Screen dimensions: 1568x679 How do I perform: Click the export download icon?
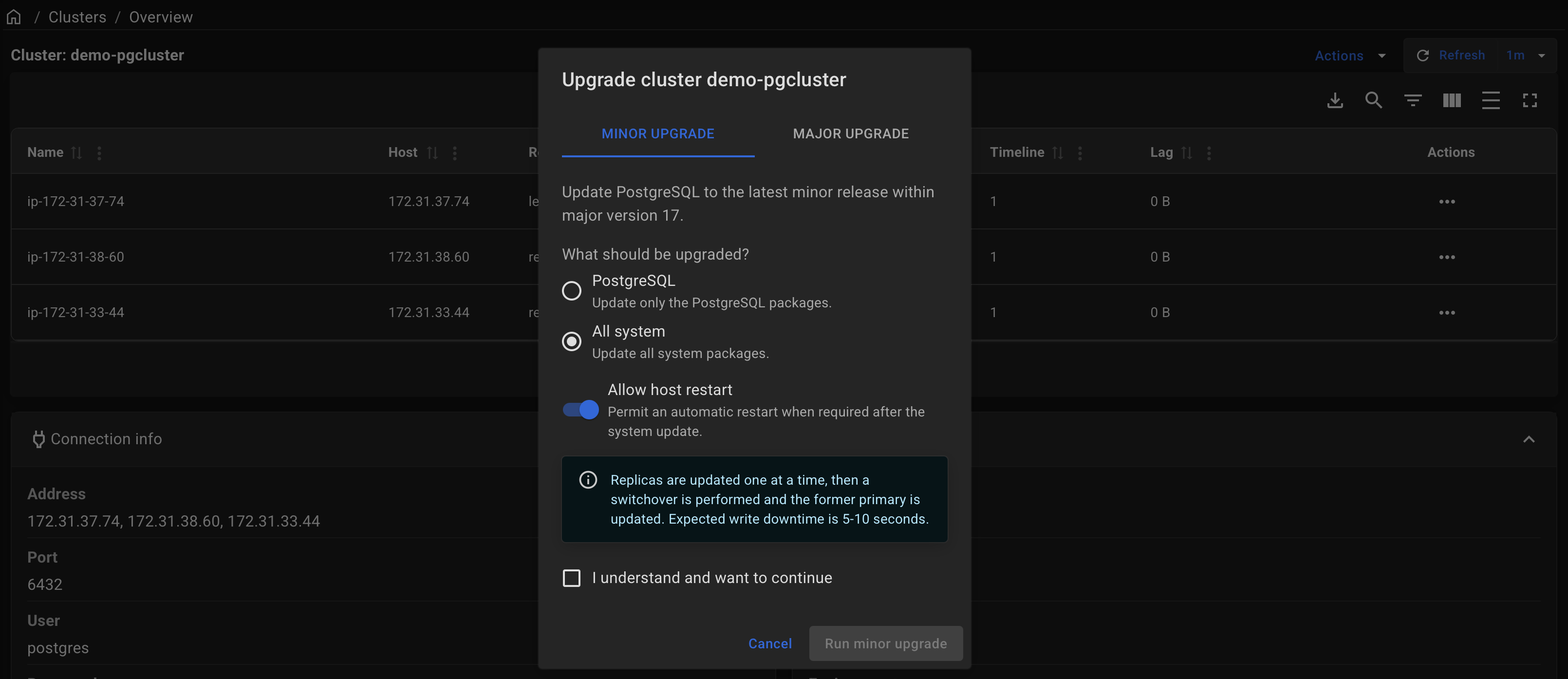[1335, 100]
